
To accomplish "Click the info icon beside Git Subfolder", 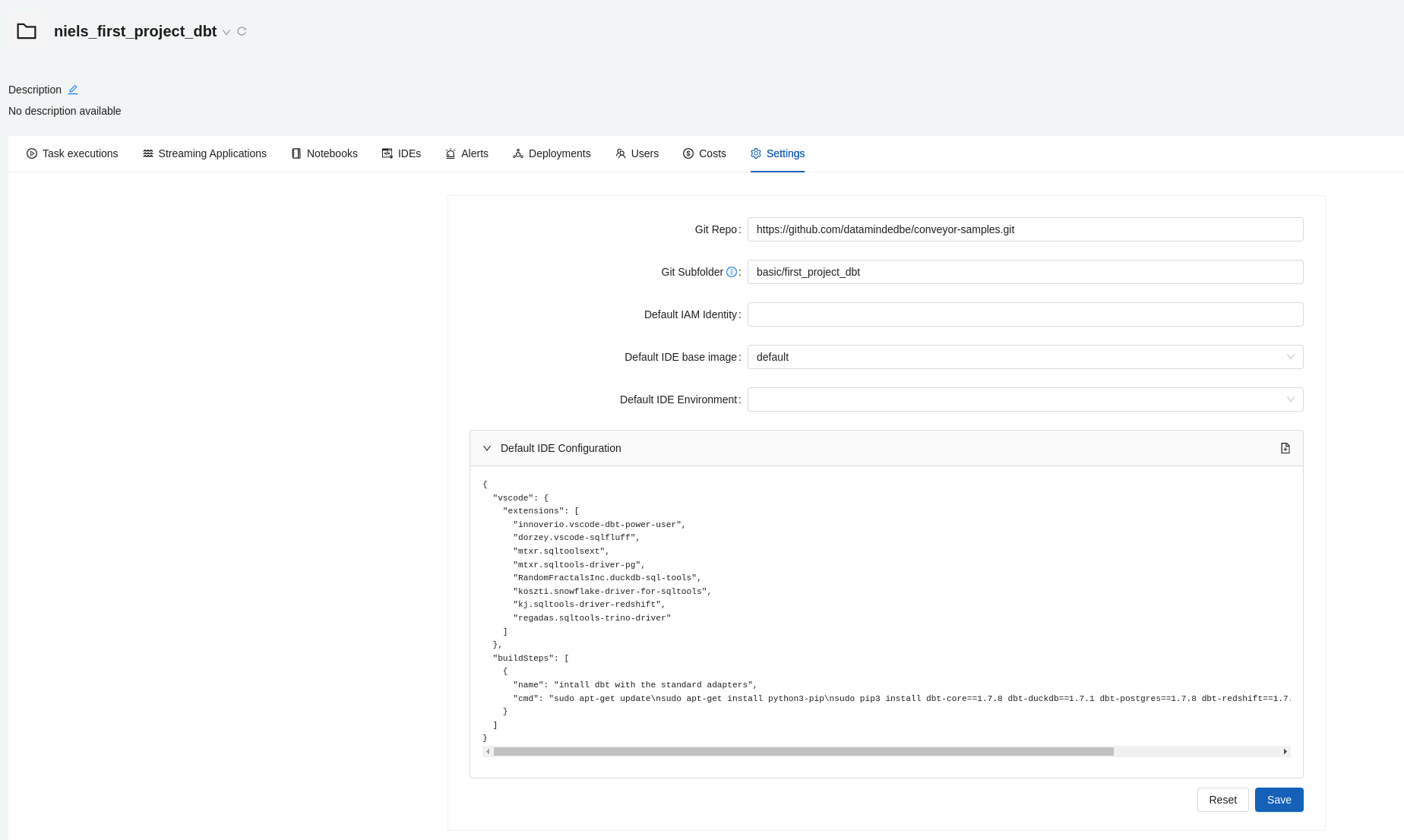I will coord(730,271).
